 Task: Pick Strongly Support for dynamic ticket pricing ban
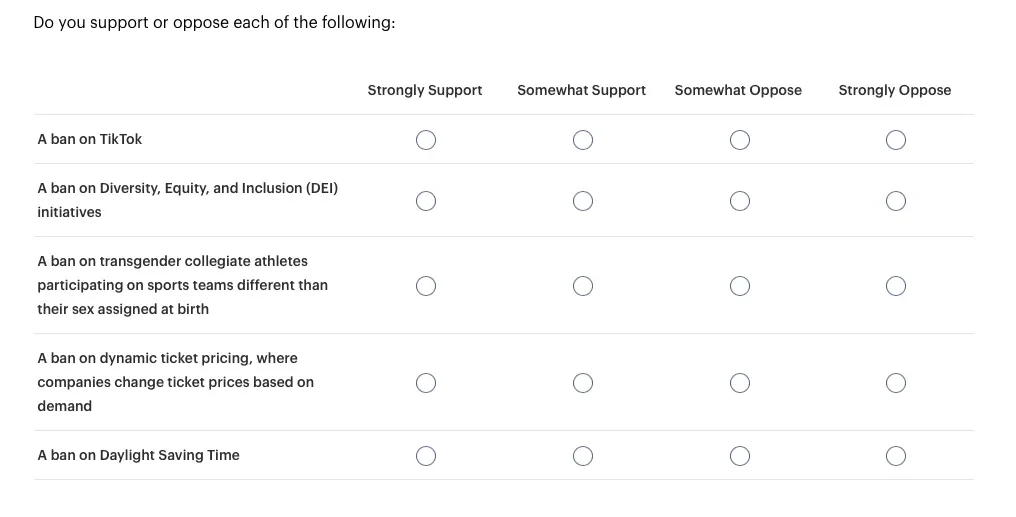(426, 383)
